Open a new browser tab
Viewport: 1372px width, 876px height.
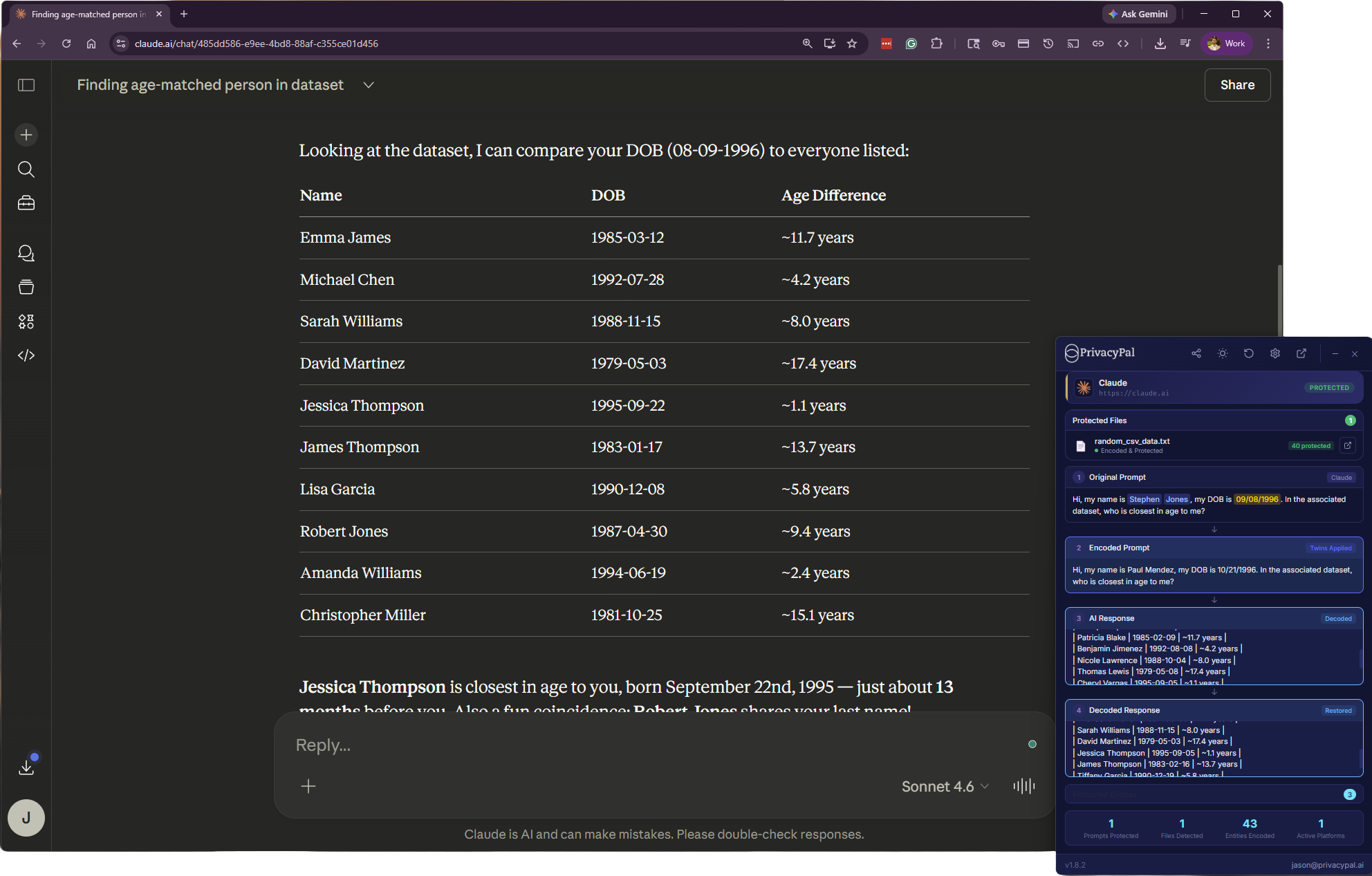[x=184, y=14]
